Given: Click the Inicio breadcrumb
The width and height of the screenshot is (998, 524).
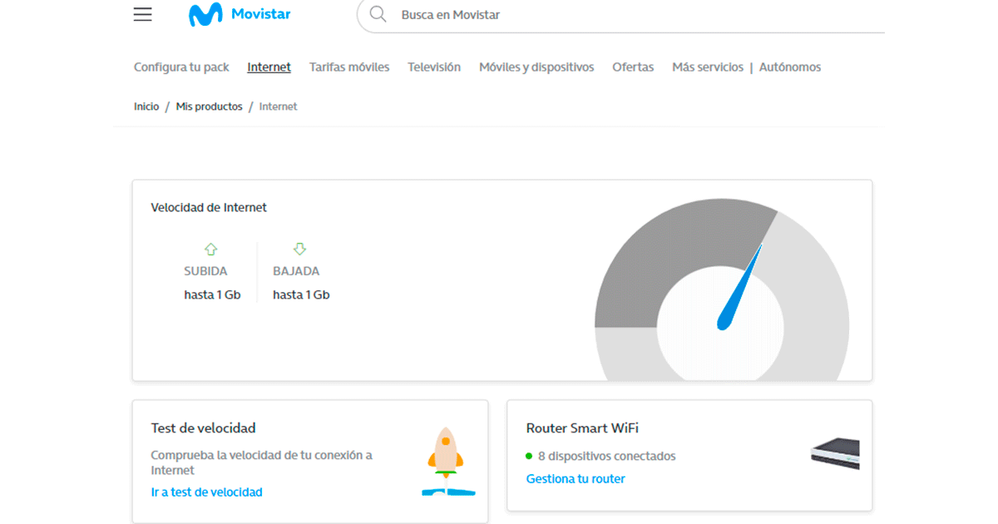Looking at the screenshot, I should coord(146,106).
